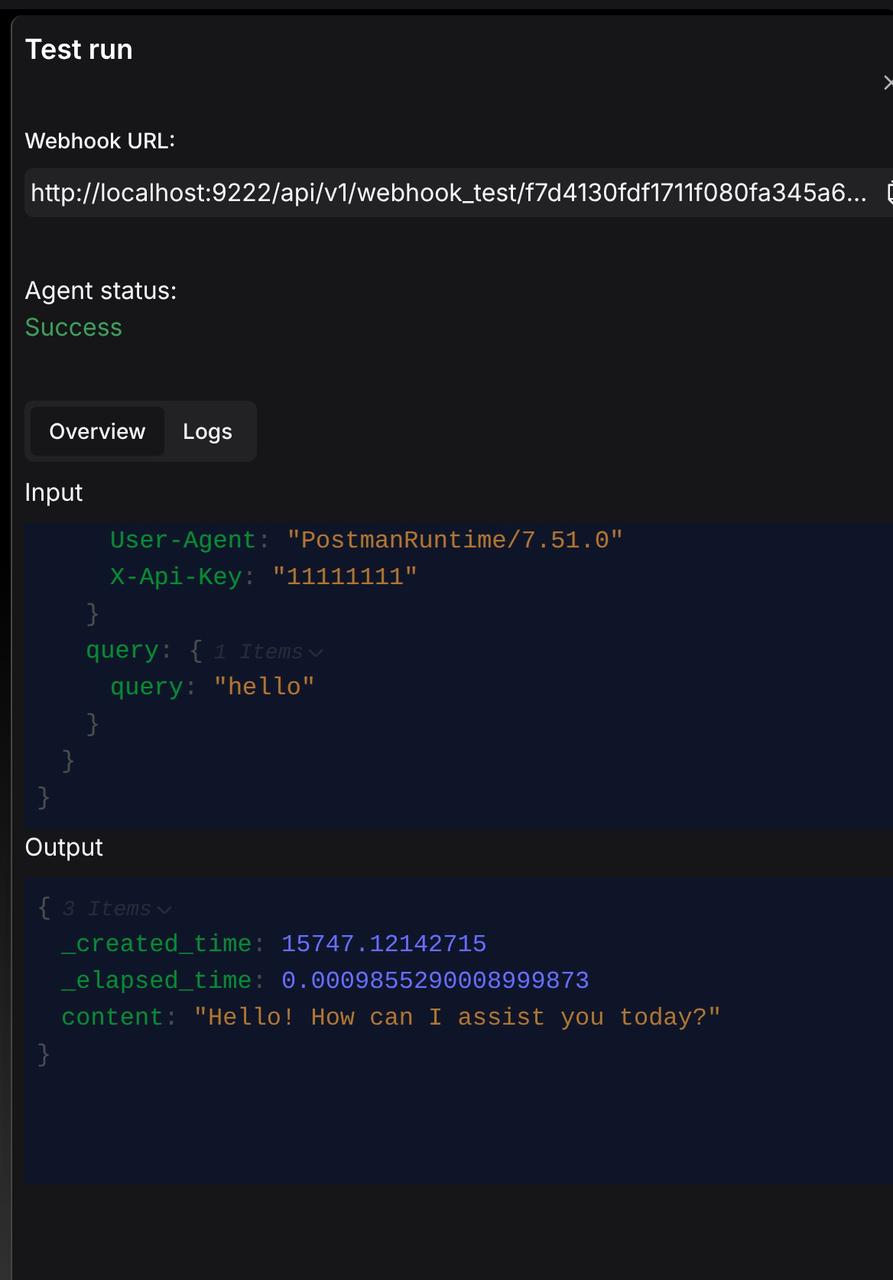
Task: Click the _elapsed_time key in Output
Action: [156, 980]
